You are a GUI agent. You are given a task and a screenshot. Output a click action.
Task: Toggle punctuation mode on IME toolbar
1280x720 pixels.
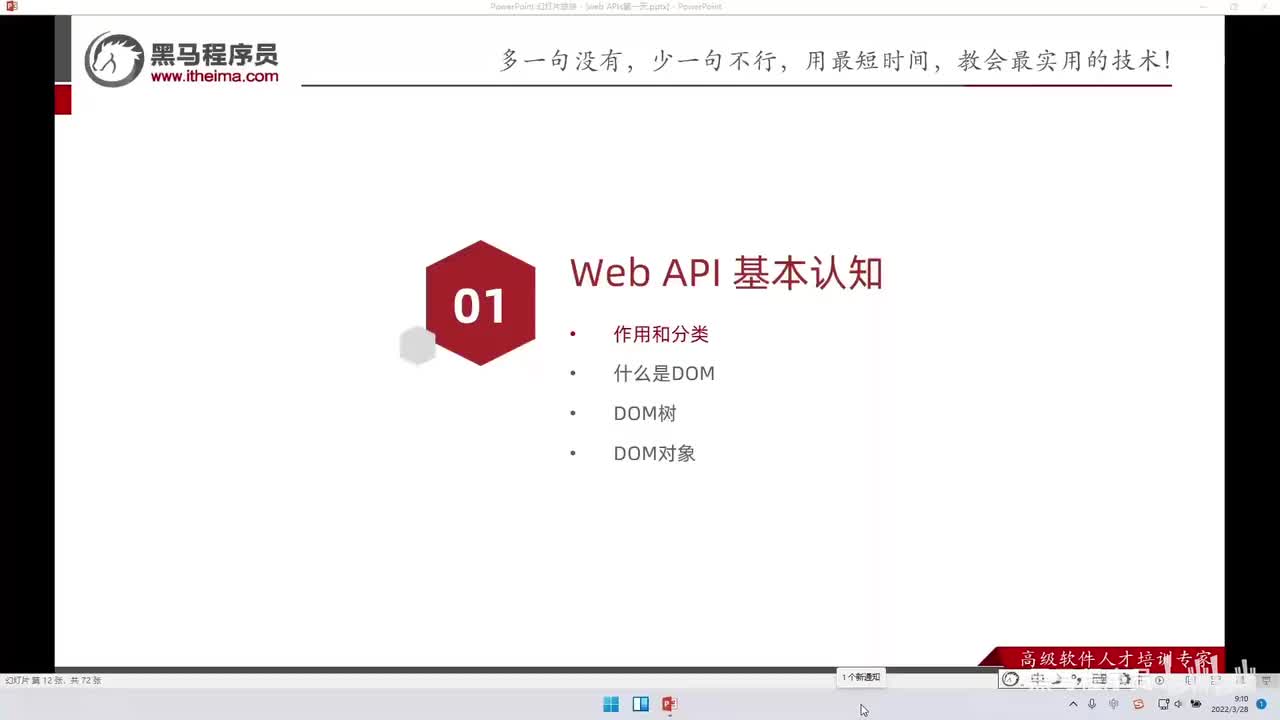pyautogui.click(x=1076, y=679)
